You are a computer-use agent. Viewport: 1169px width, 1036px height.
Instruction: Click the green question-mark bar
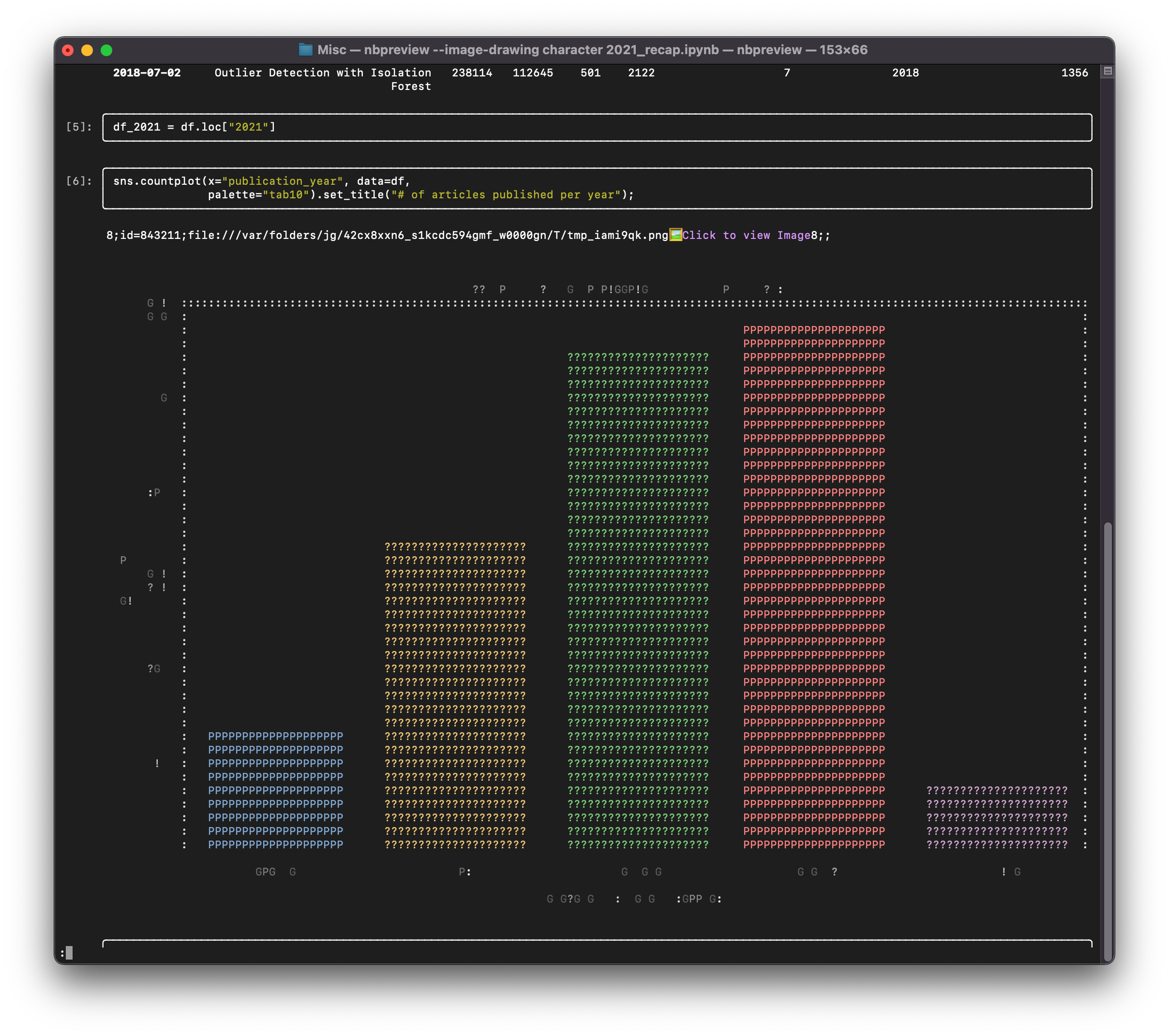click(638, 600)
